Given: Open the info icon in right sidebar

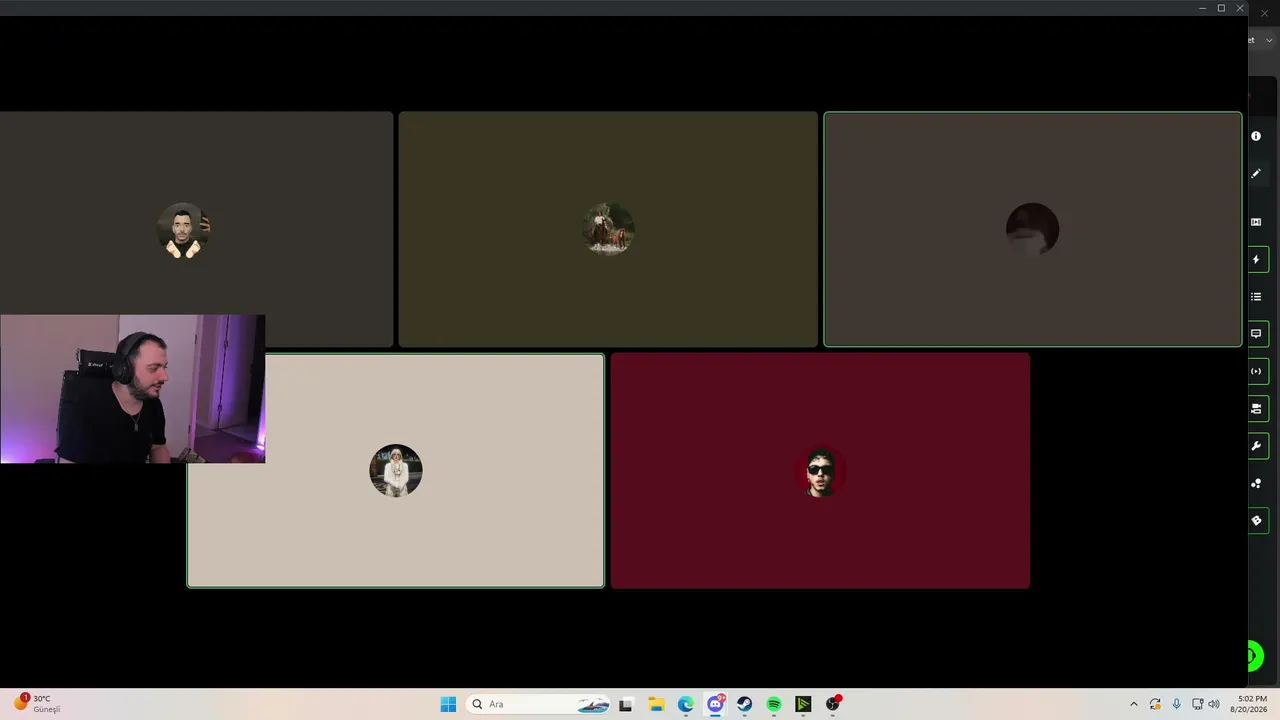Looking at the screenshot, I should [1256, 136].
